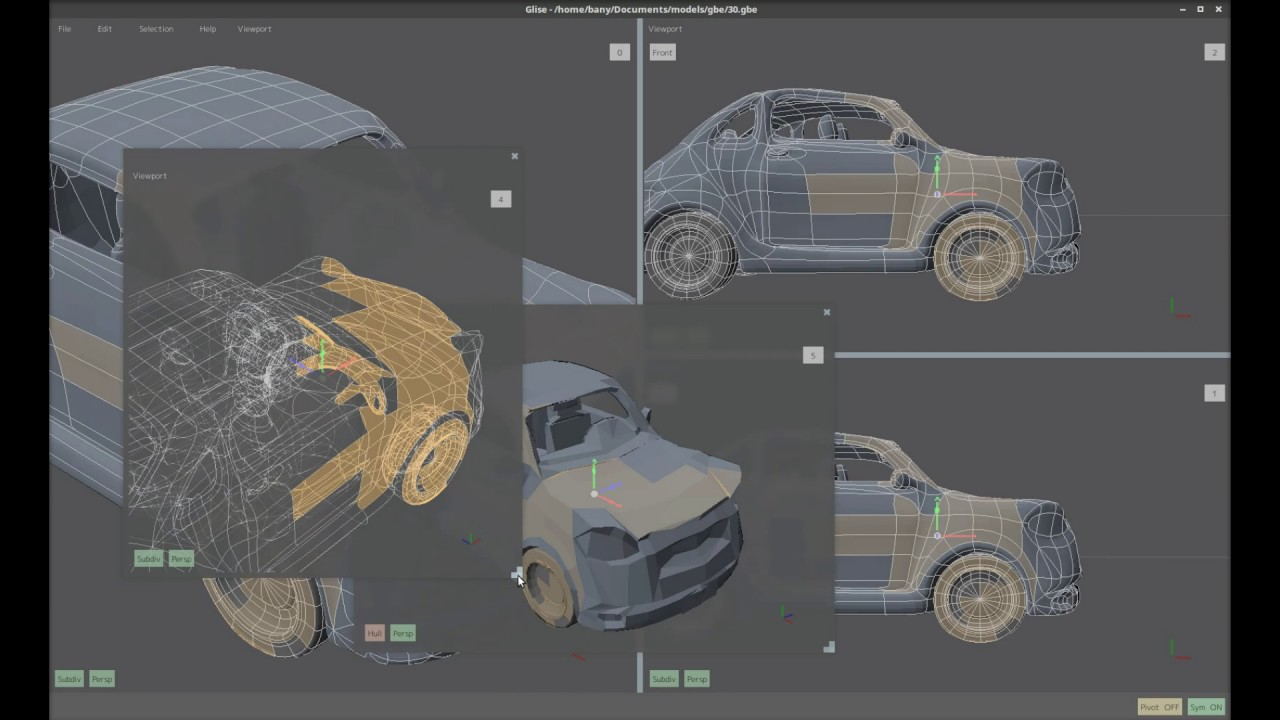Open the File menu

(64, 29)
